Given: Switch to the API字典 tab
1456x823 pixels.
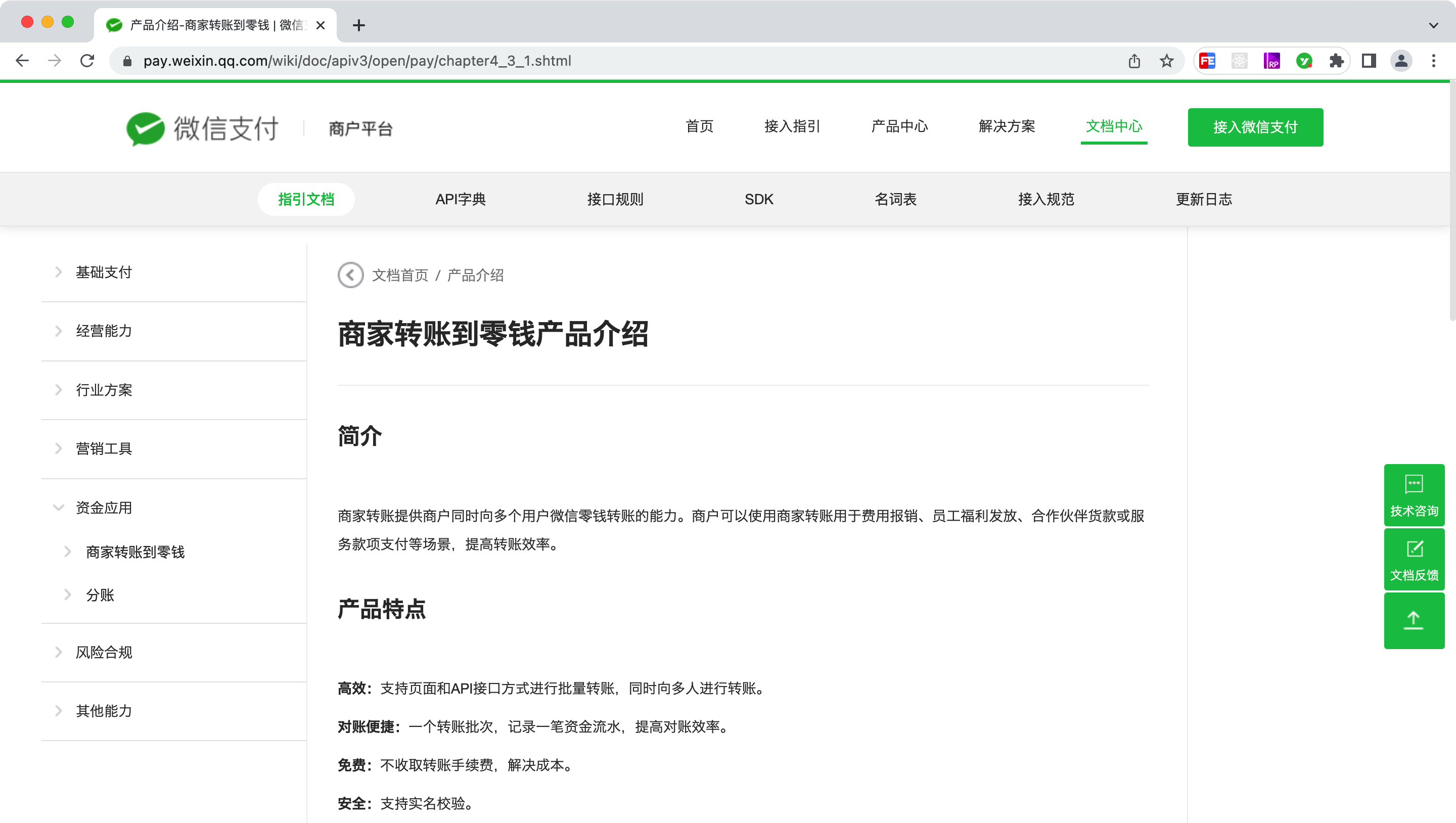Looking at the screenshot, I should 460,199.
